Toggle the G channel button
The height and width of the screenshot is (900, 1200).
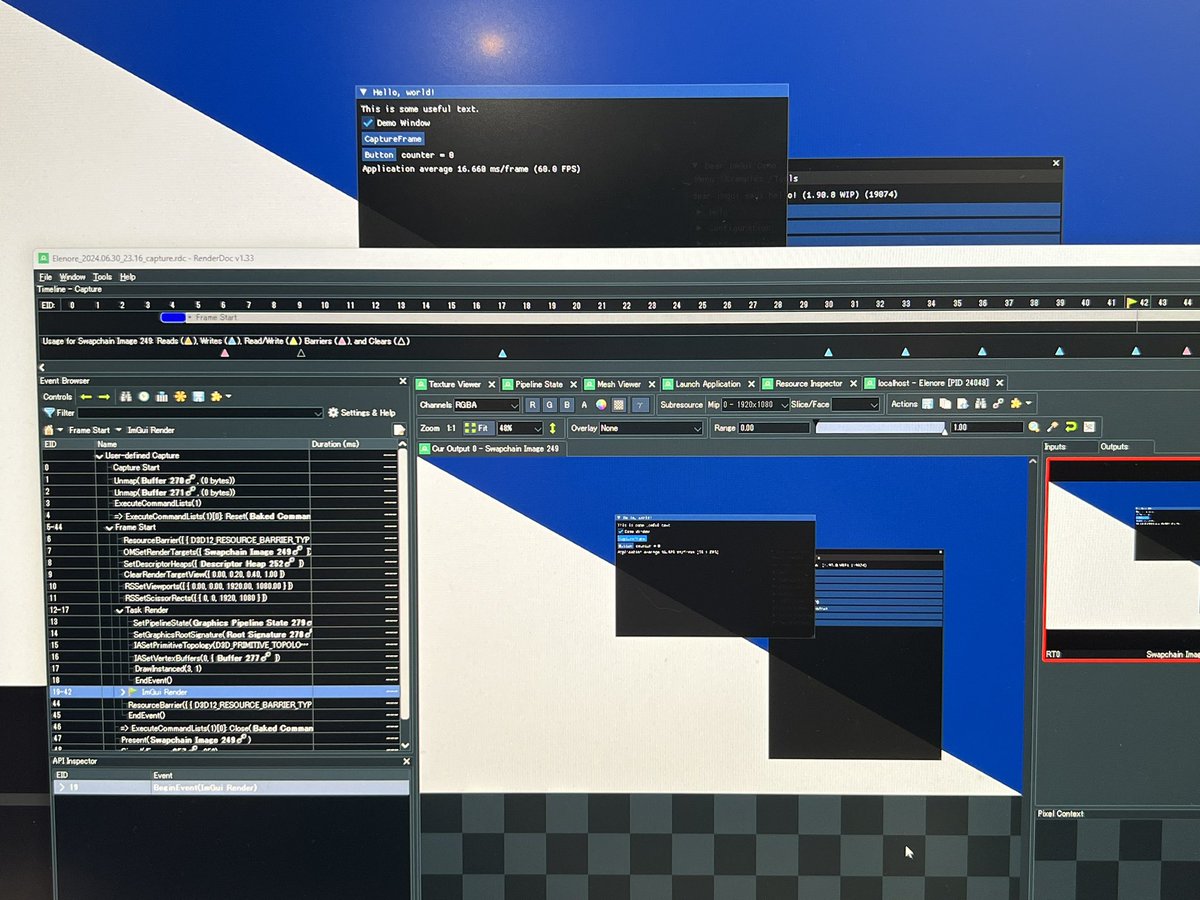pyautogui.click(x=549, y=403)
